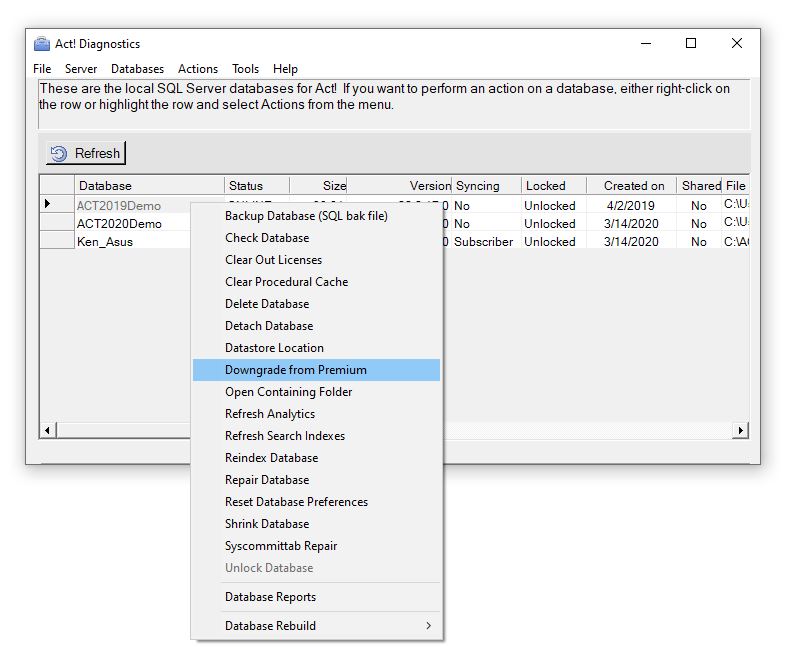Select Downgrade from Premium

316,370
